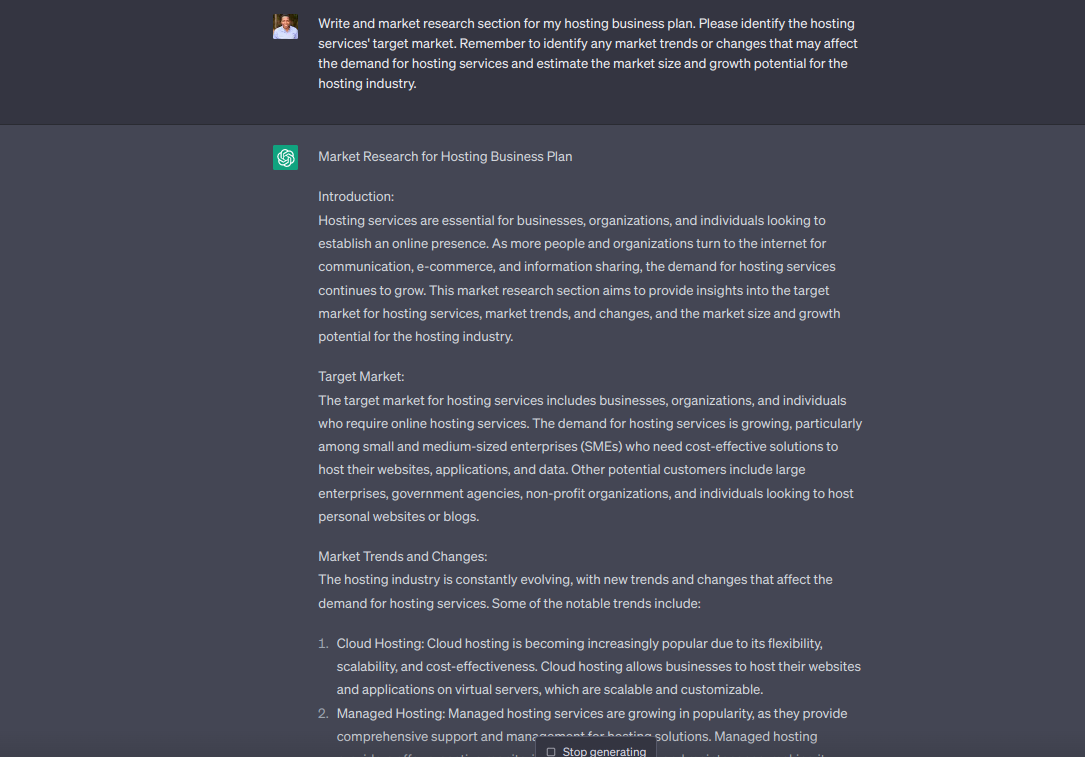Click the 'Cloud Hosting:' list item label
This screenshot has height=757, width=1085.
pos(380,644)
